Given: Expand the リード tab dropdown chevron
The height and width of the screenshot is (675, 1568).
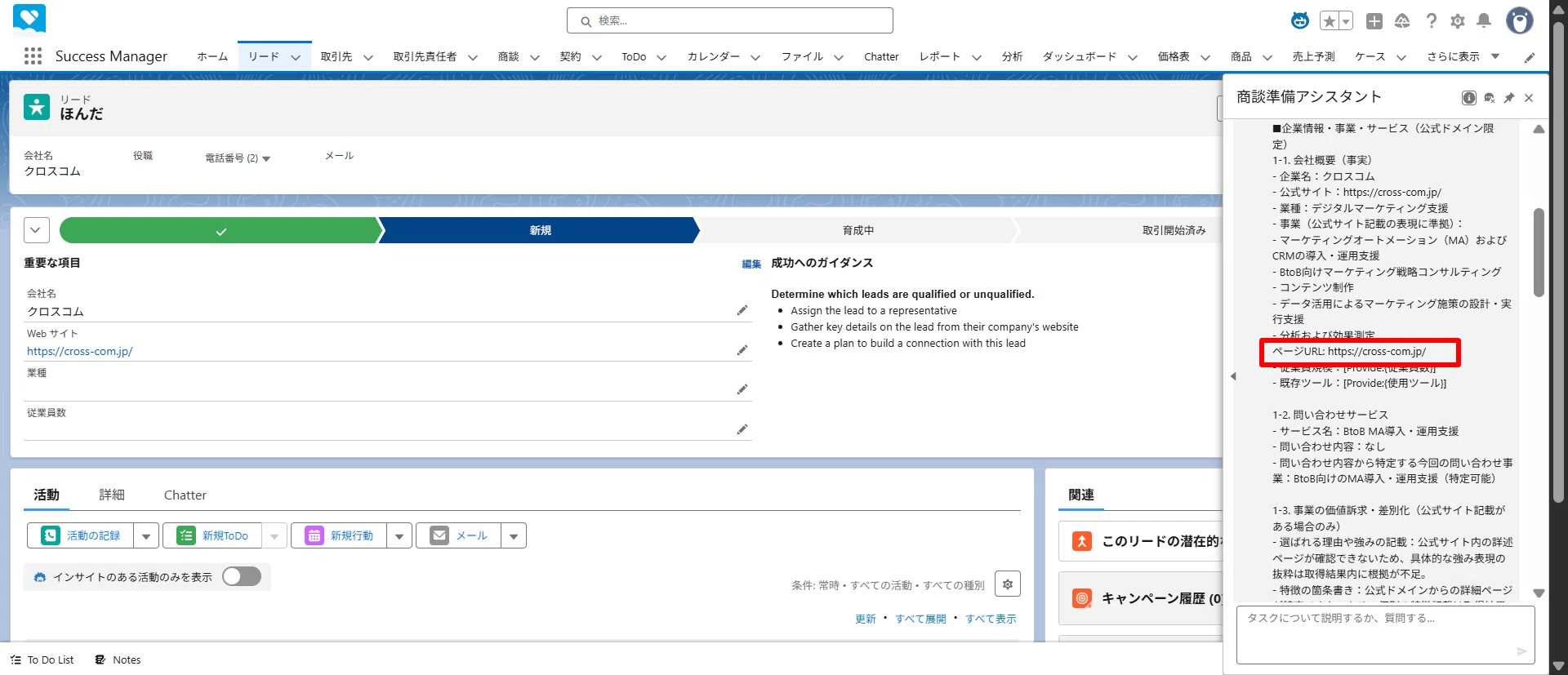Looking at the screenshot, I should point(296,57).
